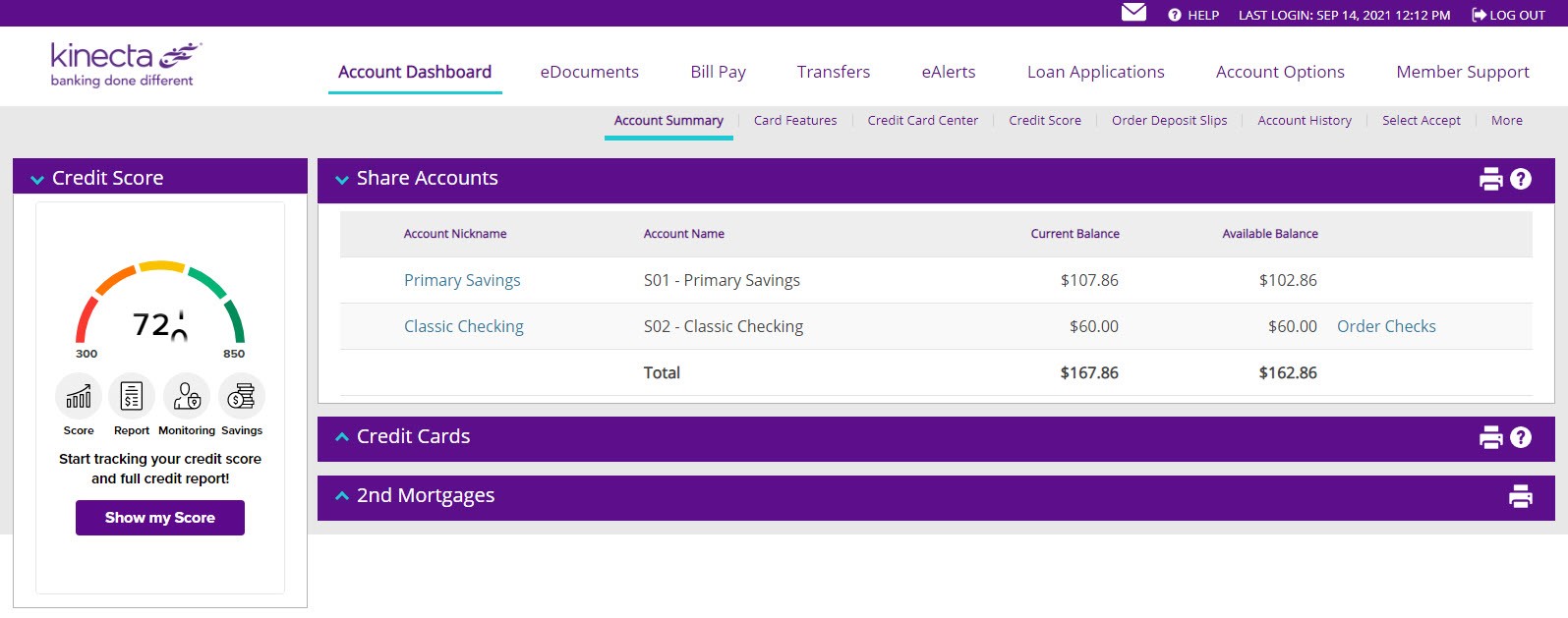Open help for Credit Cards
1568x618 pixels.
point(1521,437)
